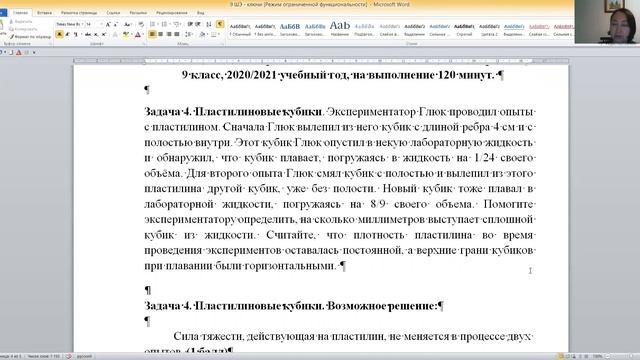Open the Ссылки ribbon tab
The image size is (640, 360).
point(113,13)
